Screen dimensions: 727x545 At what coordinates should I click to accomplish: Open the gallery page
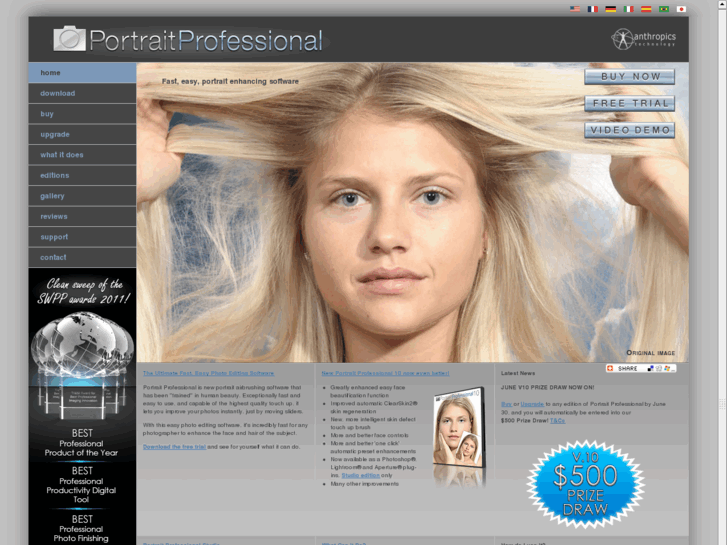(82, 196)
